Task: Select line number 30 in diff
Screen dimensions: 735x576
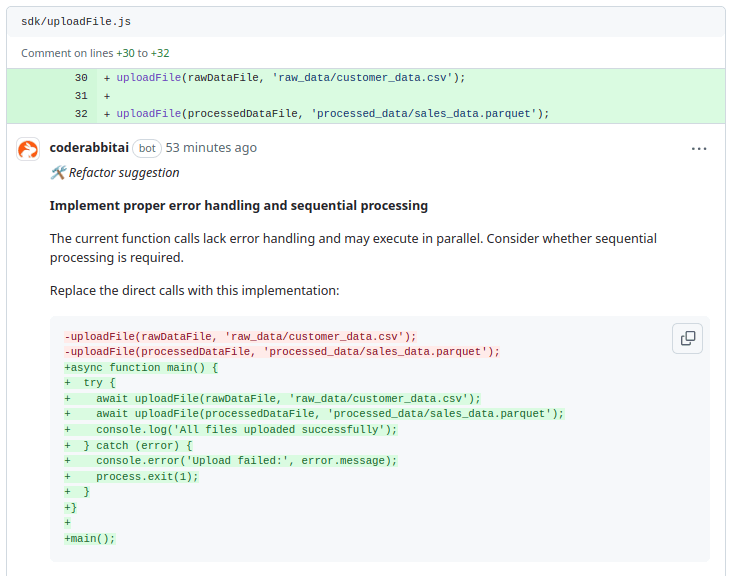Action: point(81,77)
